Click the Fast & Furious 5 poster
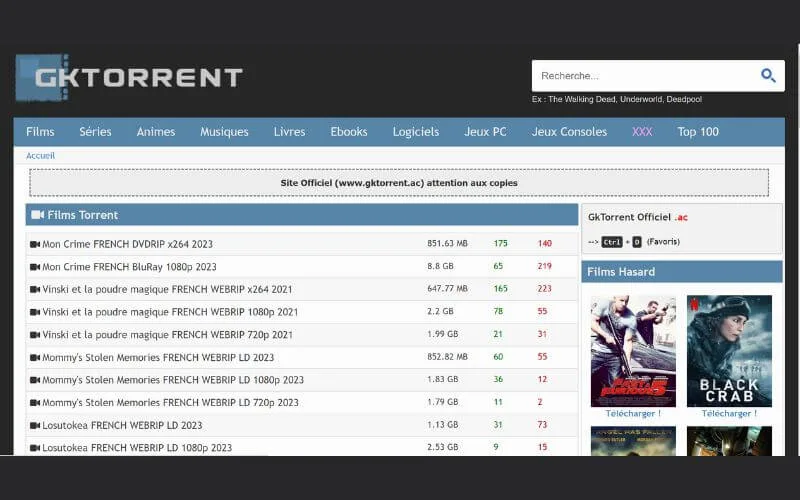 [x=633, y=351]
